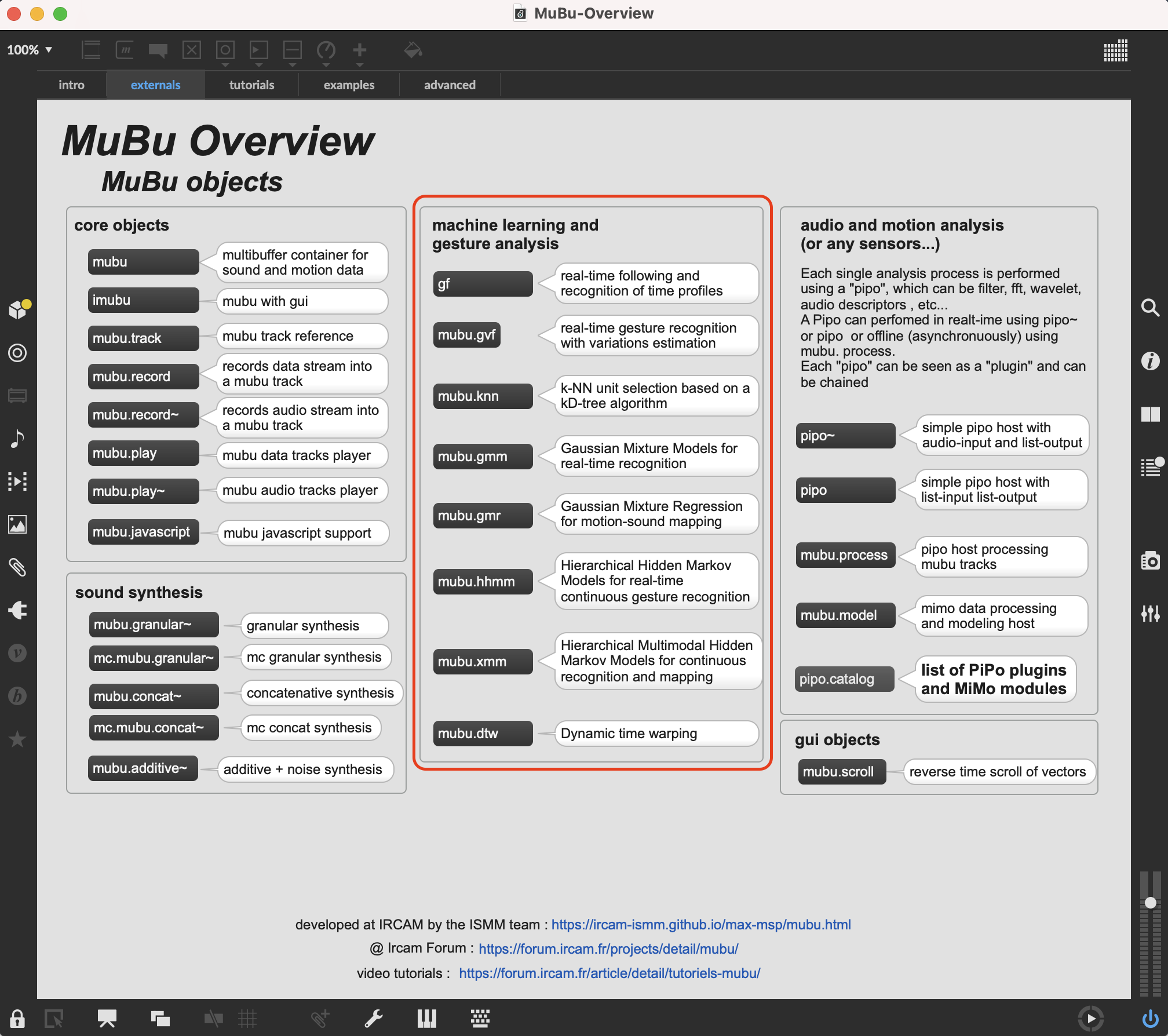Open the object package browser icon
1168x1036 pixels.
[18, 309]
